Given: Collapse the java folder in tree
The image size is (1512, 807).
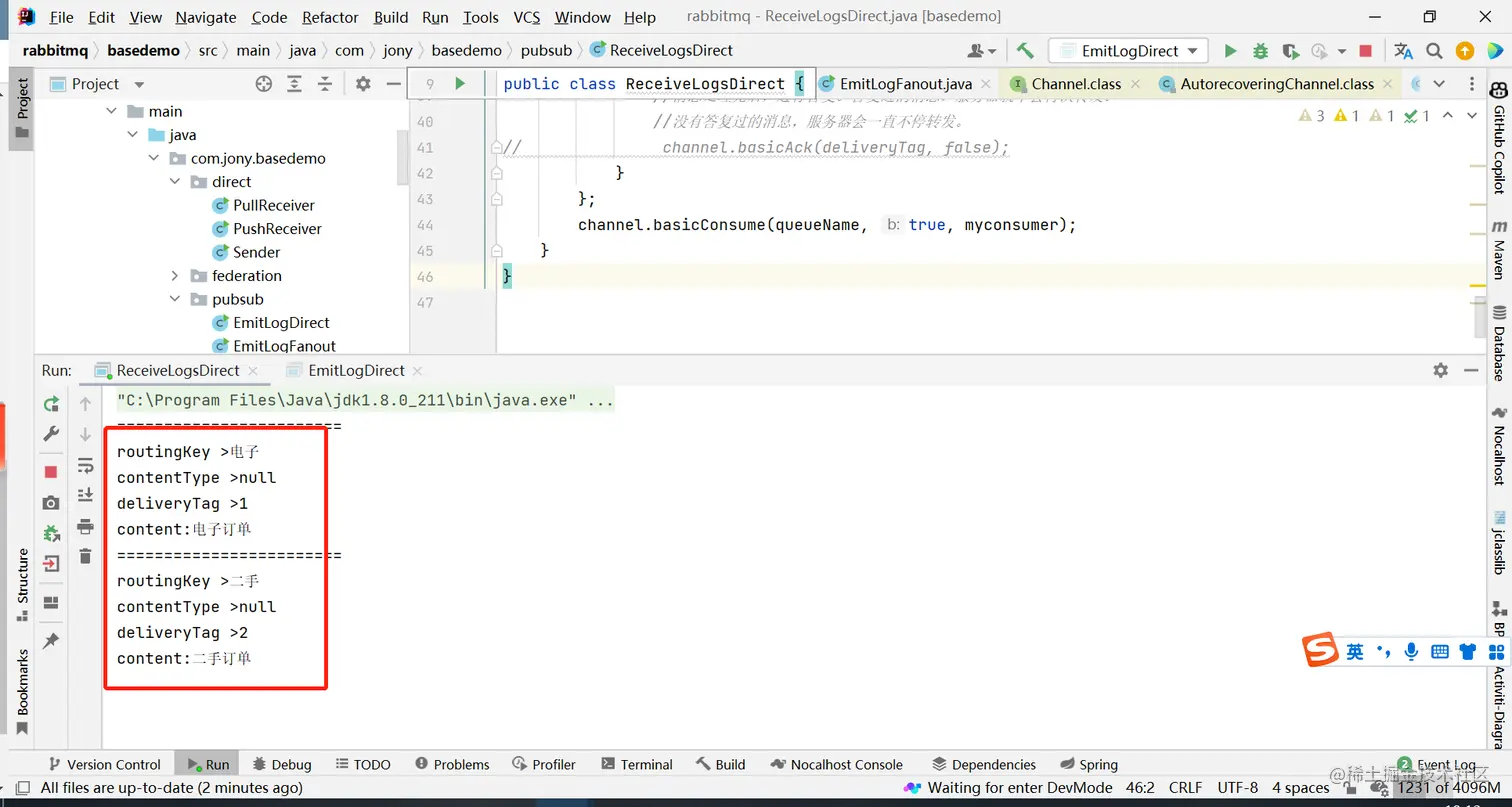Looking at the screenshot, I should click(132, 135).
